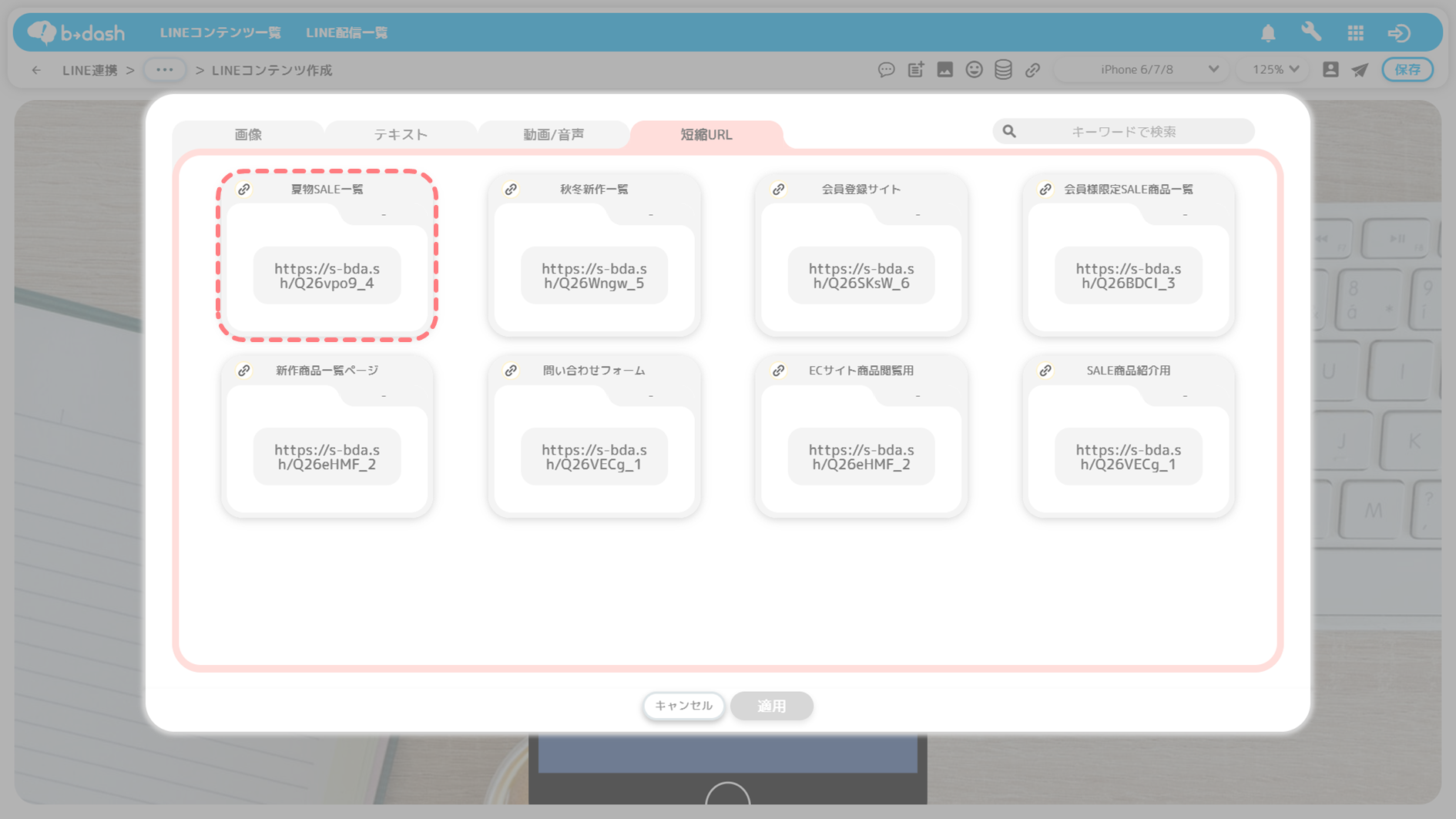
Task: Select the ECサイト商品閲覧用 card
Action: tap(861, 436)
